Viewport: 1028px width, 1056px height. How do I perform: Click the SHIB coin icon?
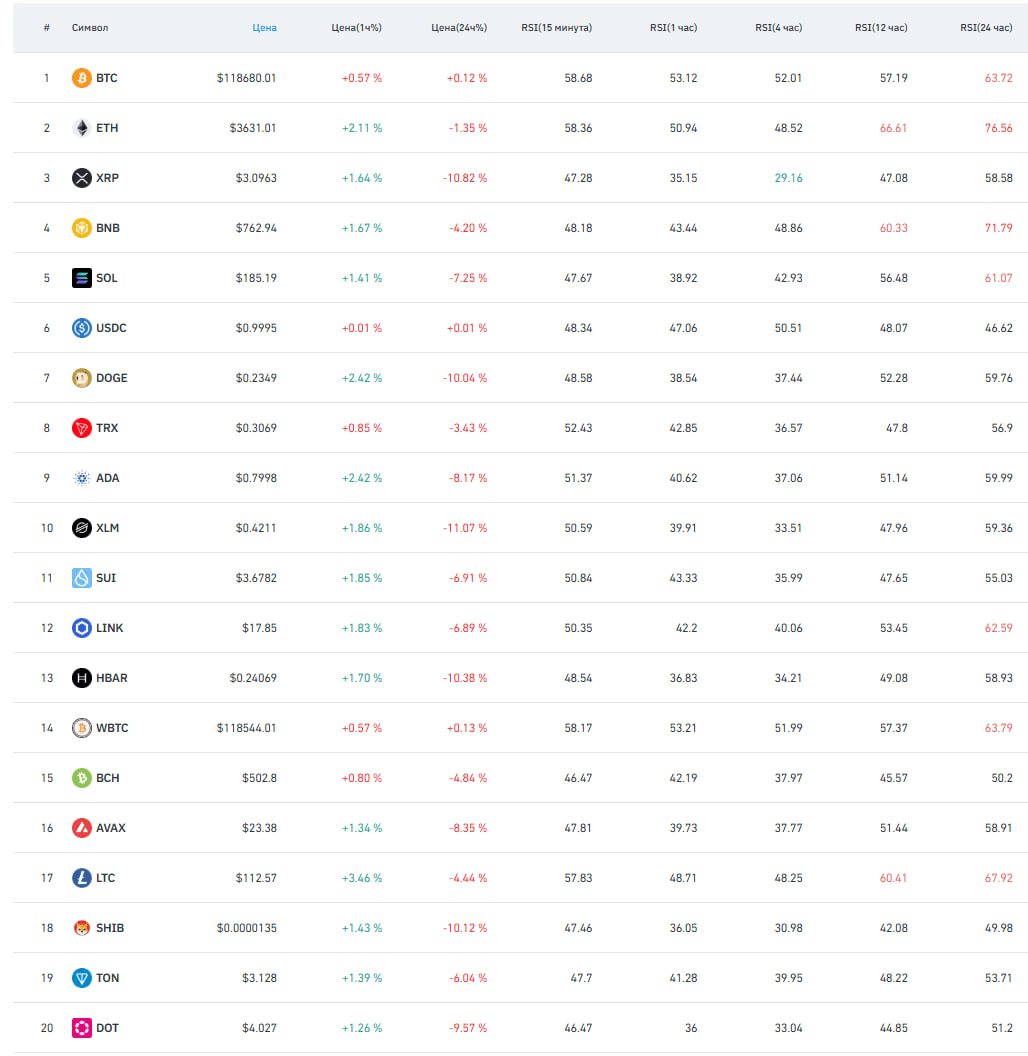click(x=82, y=927)
